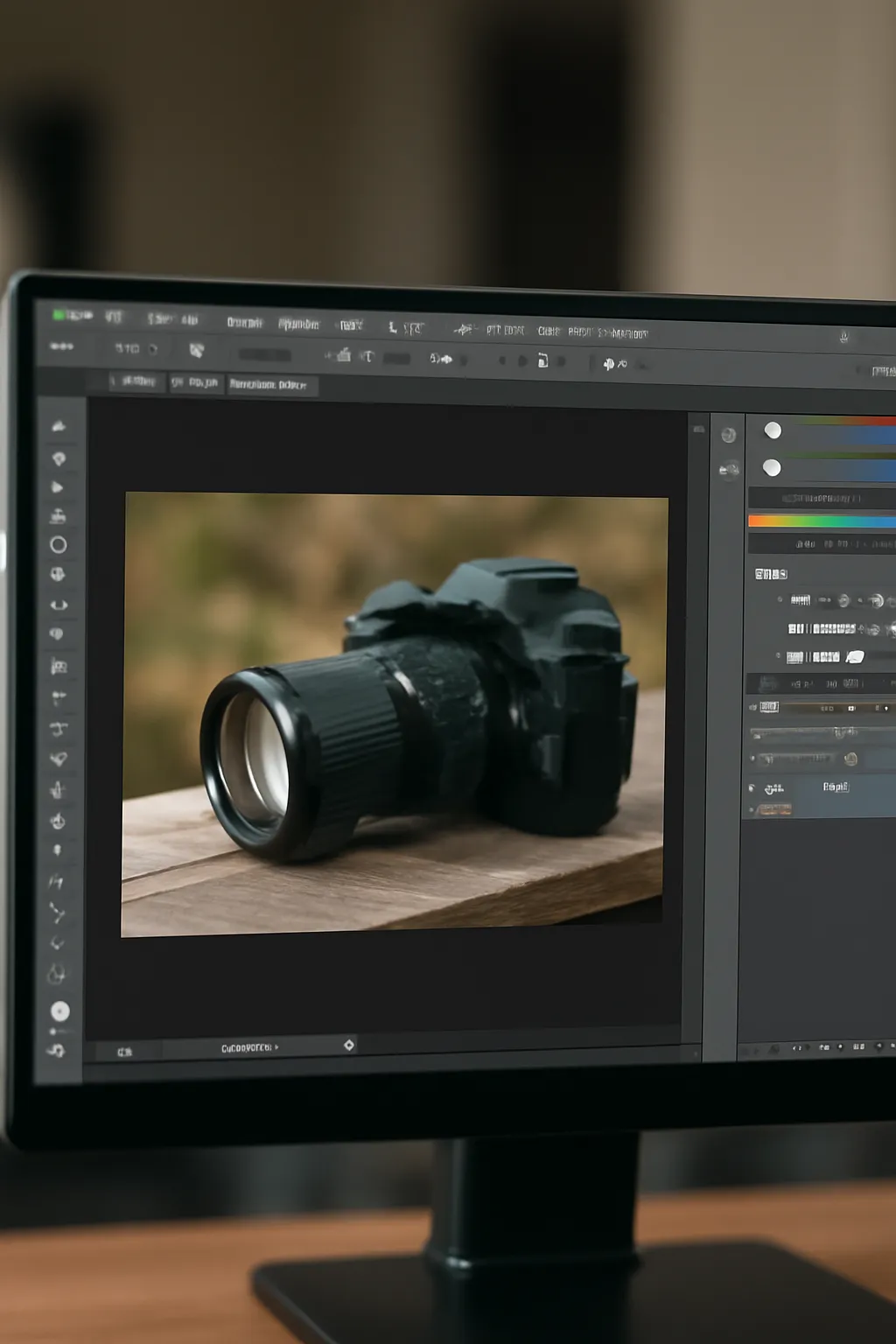The width and height of the screenshot is (896, 1344).
Task: Select the ellipse tool in left toolbar
Action: pos(59,545)
